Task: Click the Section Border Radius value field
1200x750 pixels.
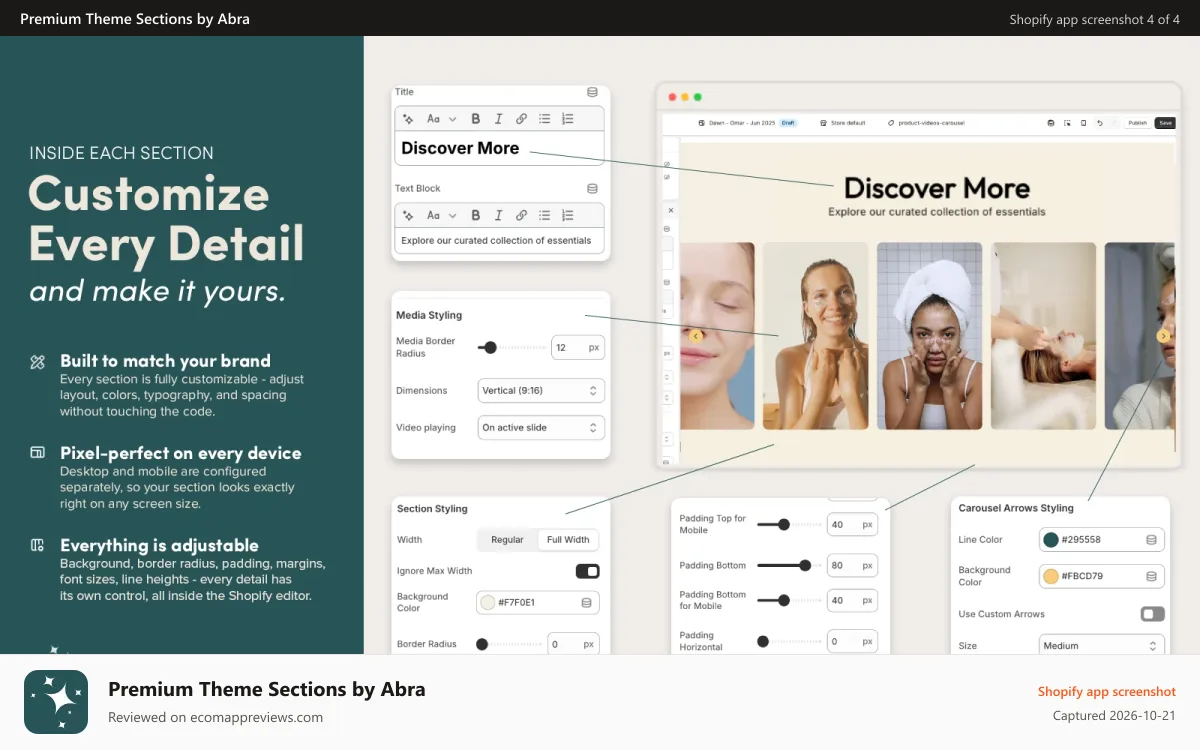Action: click(574, 644)
